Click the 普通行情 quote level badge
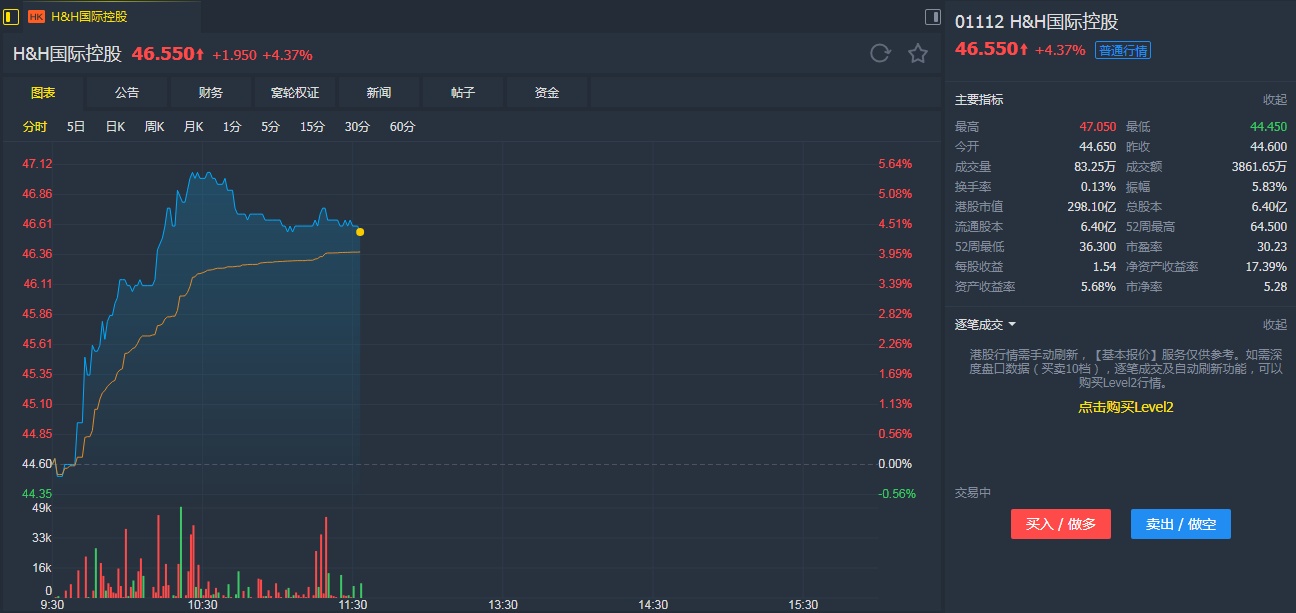 (x=1123, y=51)
